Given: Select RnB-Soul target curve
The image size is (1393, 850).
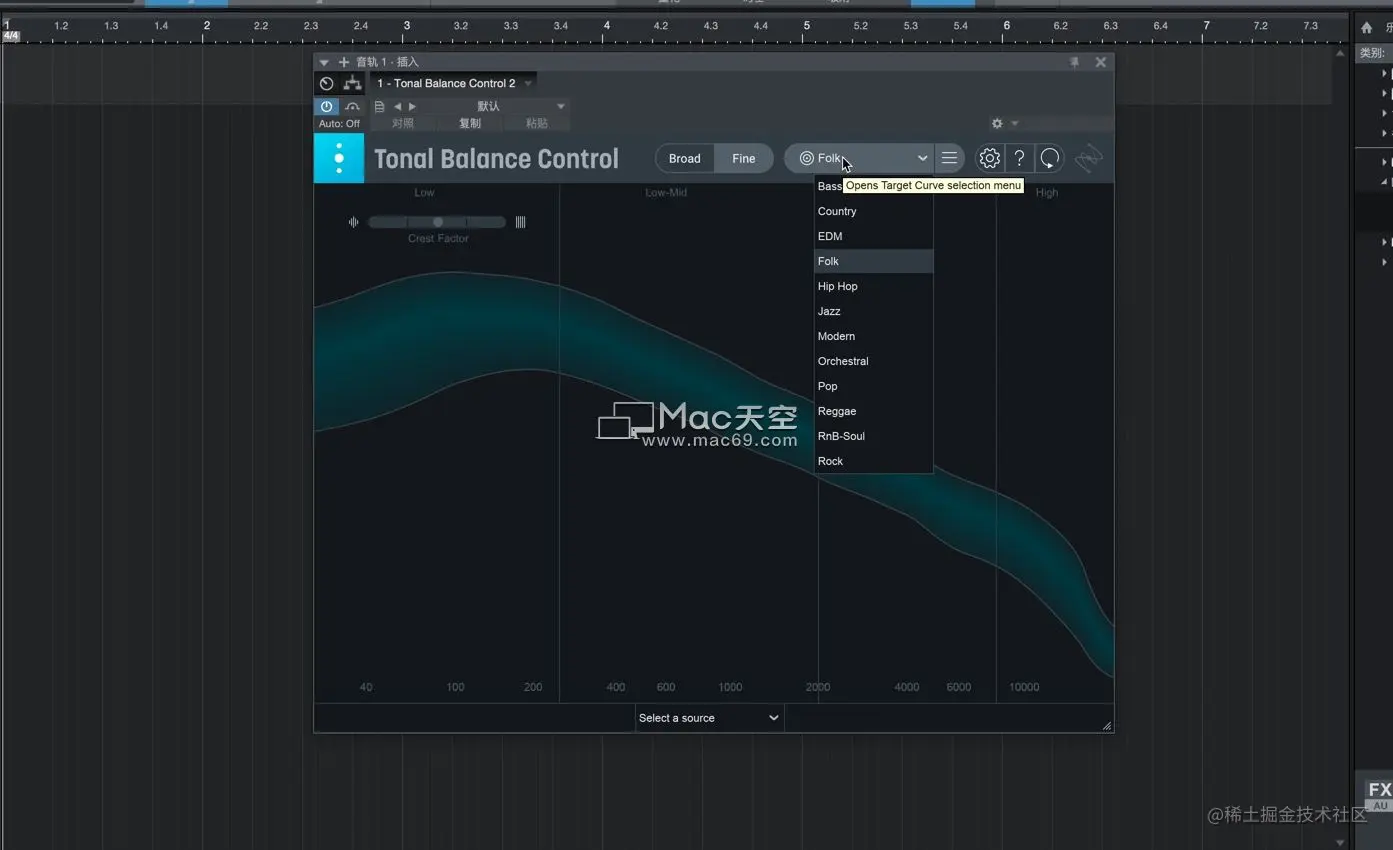Looking at the screenshot, I should (873, 436).
